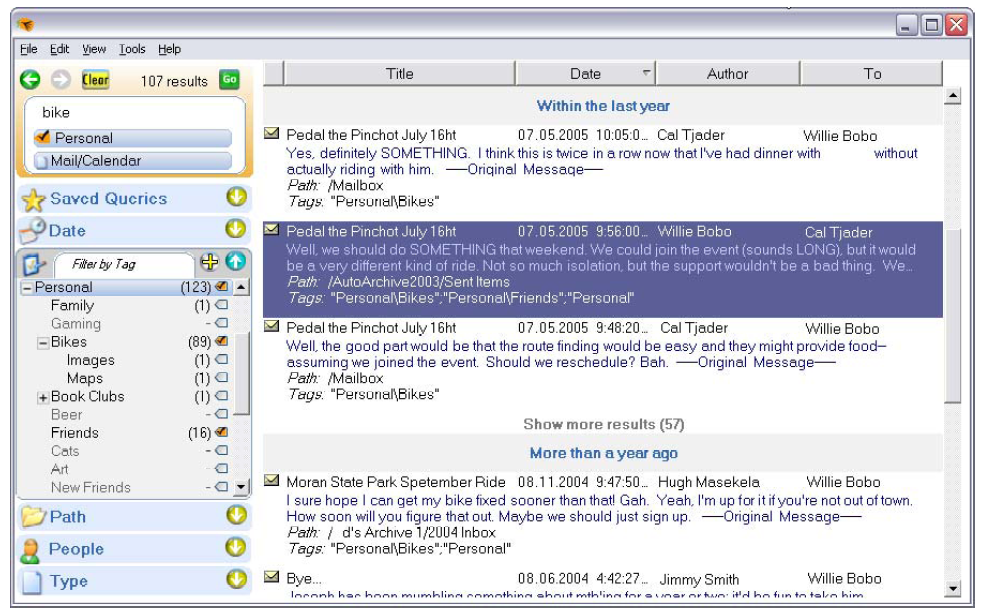This screenshot has height=613, width=982.
Task: Toggle the Personal tag checkbox in query box
Action: pos(42,138)
